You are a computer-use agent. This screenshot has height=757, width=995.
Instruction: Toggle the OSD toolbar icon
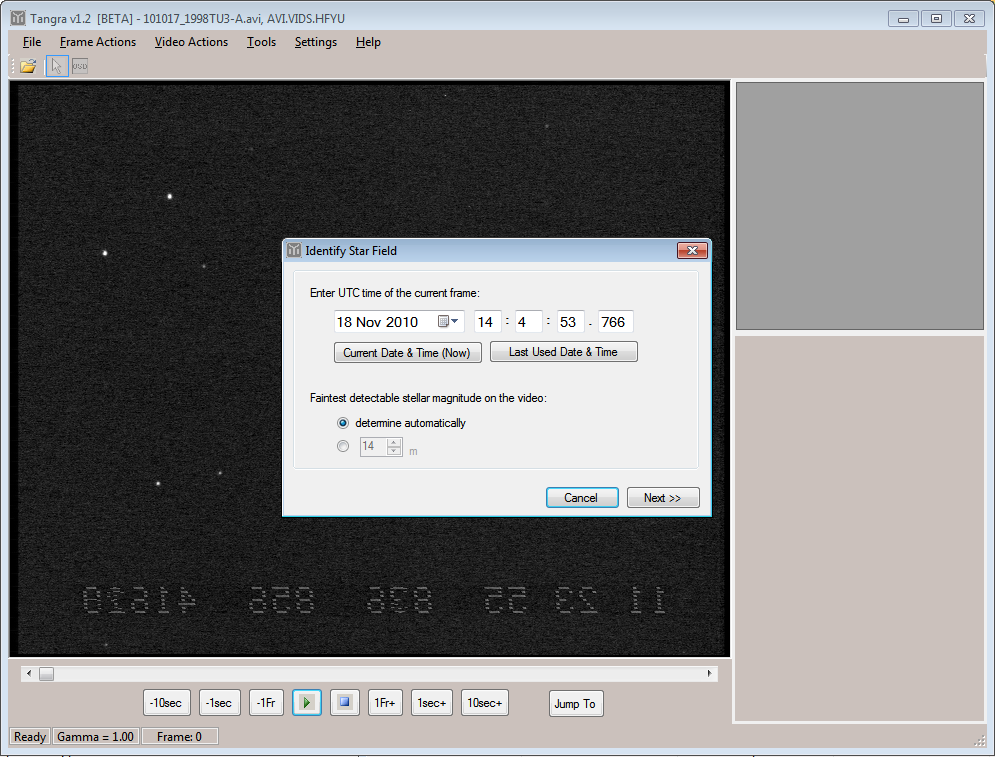pos(80,66)
